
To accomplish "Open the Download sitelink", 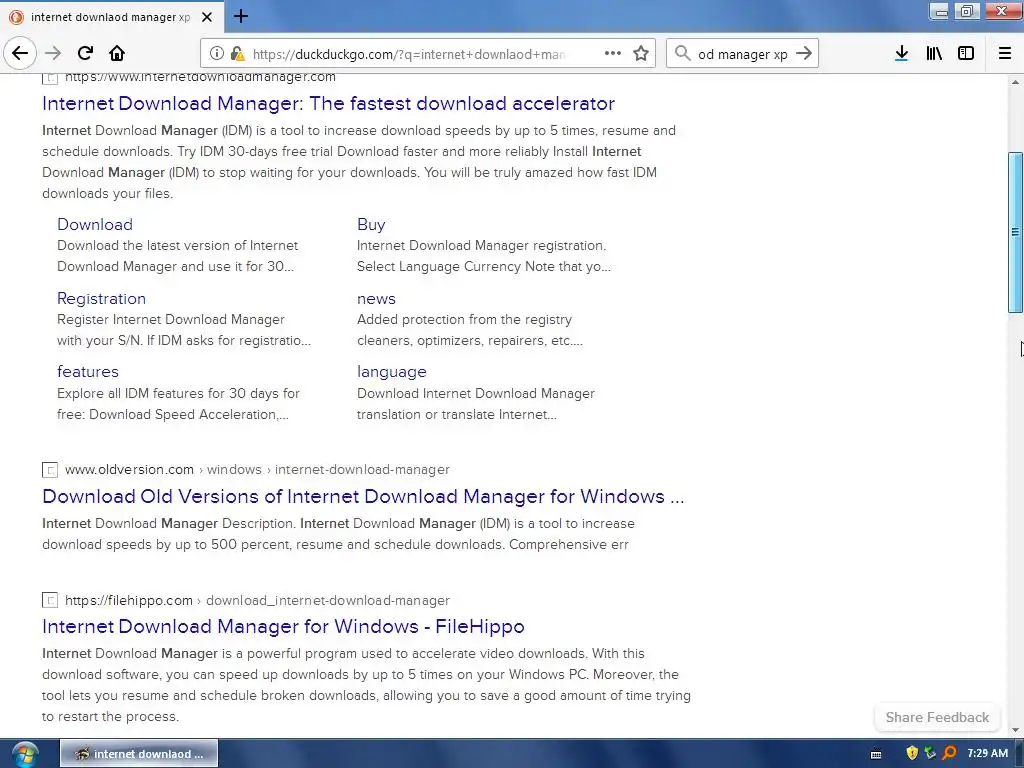I will pos(95,225).
